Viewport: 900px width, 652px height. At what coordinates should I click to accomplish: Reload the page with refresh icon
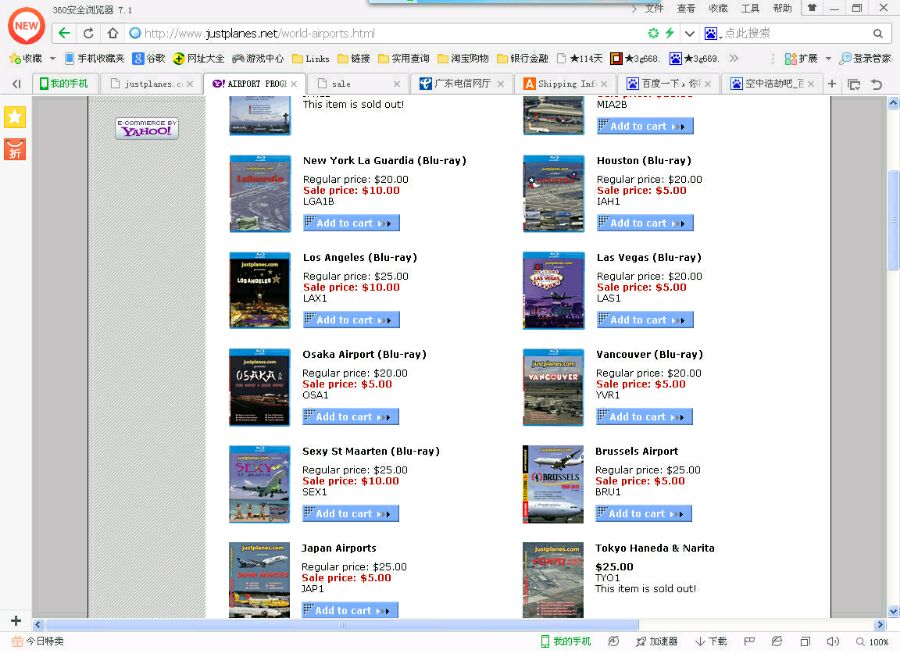point(88,33)
